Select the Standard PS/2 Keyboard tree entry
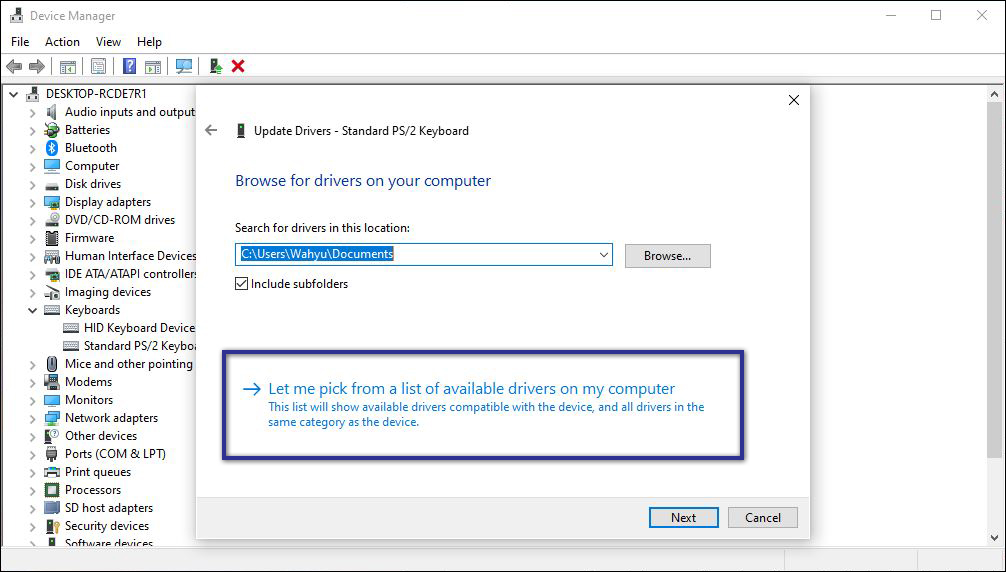The image size is (1006, 572). 139,346
